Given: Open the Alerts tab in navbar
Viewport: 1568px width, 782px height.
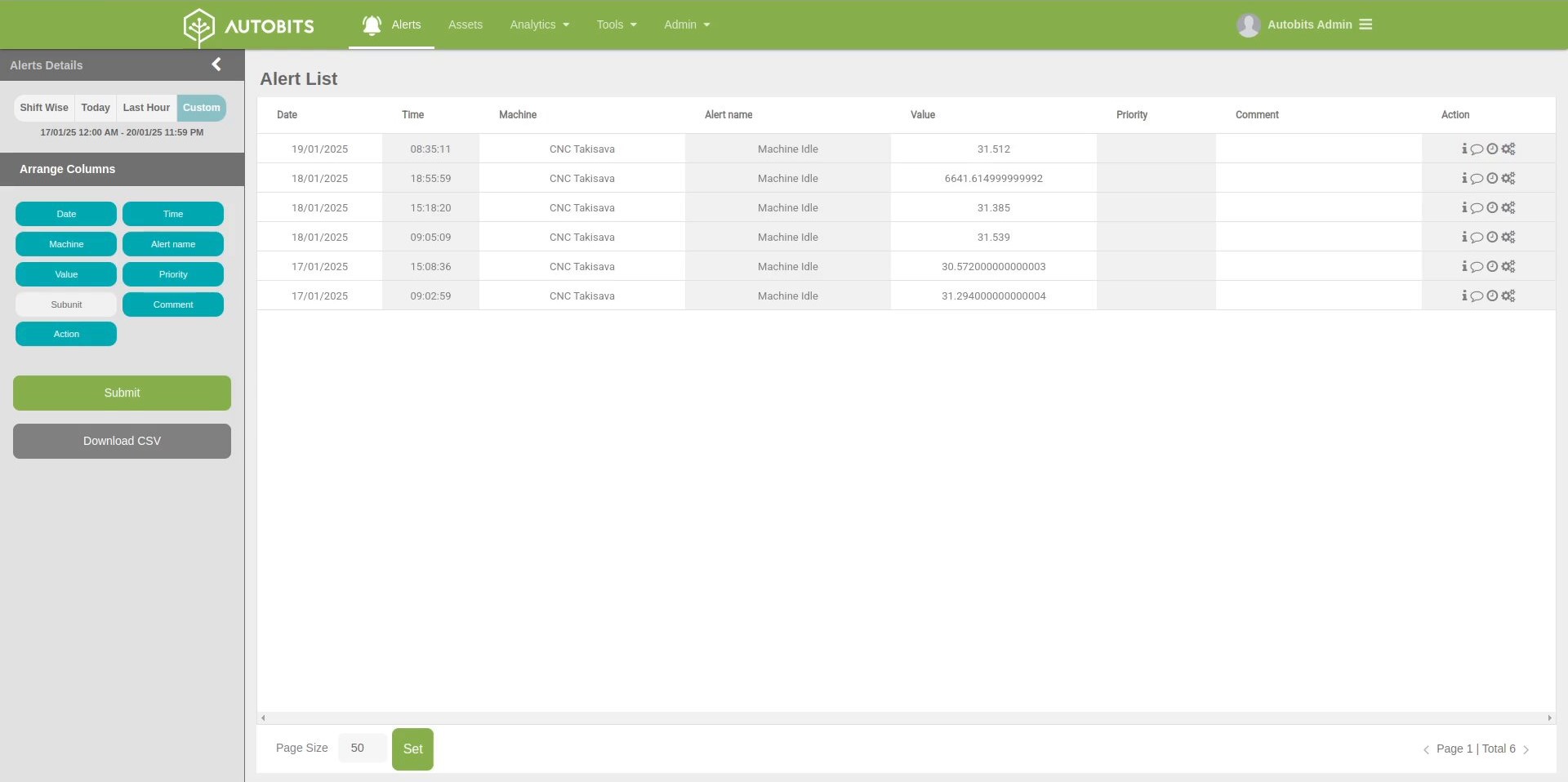Looking at the screenshot, I should (391, 24).
